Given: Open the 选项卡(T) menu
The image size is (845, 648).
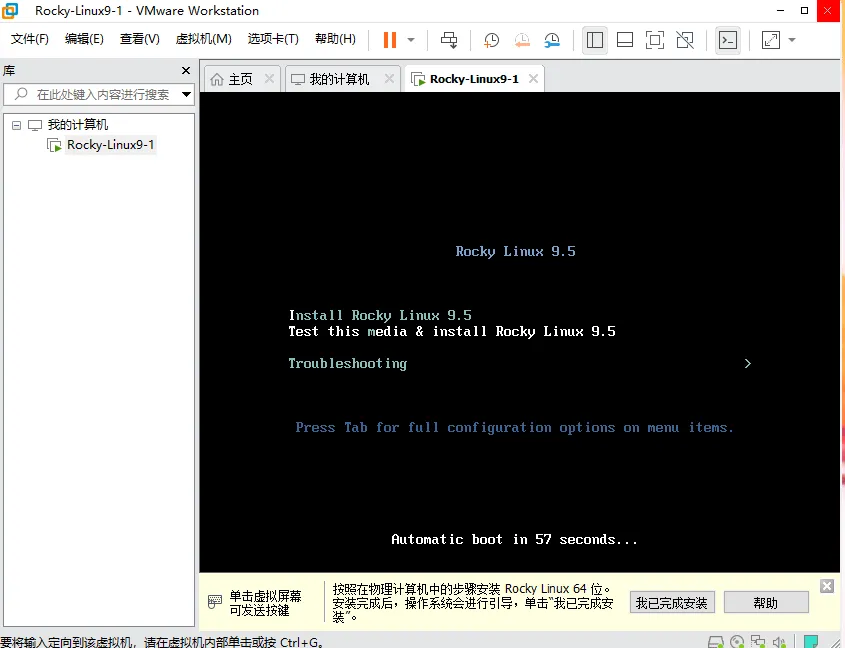Looking at the screenshot, I should [273, 39].
